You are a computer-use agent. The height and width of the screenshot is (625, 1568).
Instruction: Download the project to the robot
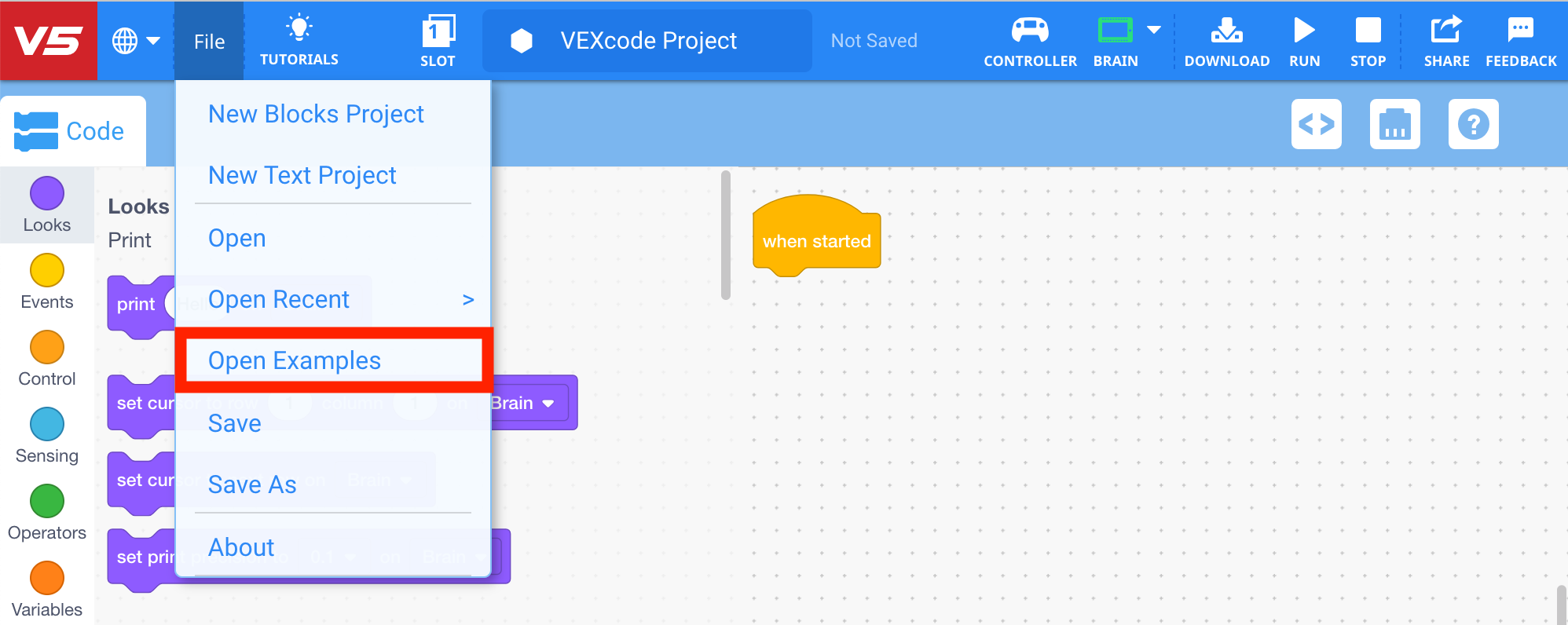(x=1226, y=39)
